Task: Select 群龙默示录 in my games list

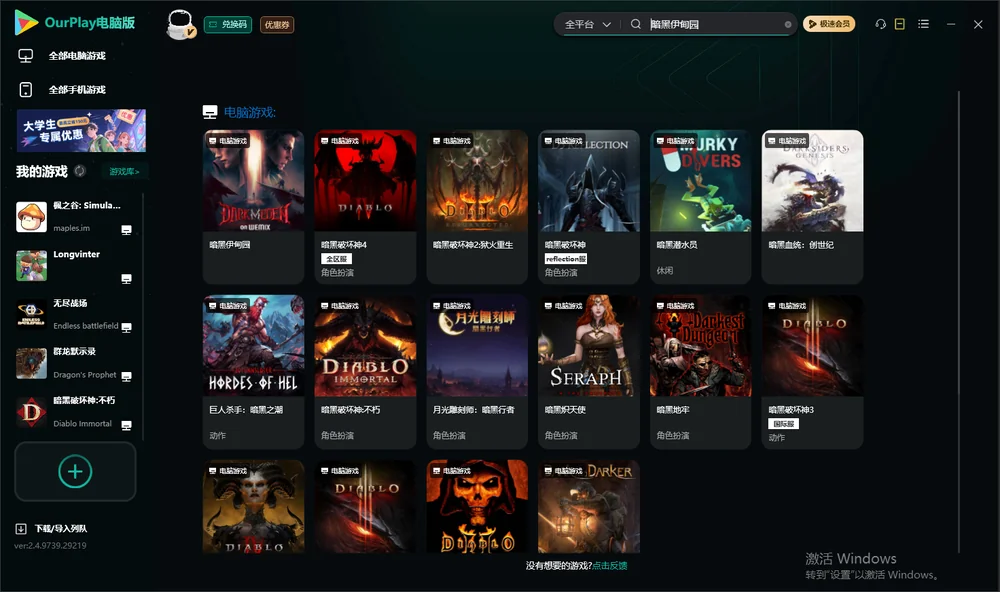Action: (77, 363)
